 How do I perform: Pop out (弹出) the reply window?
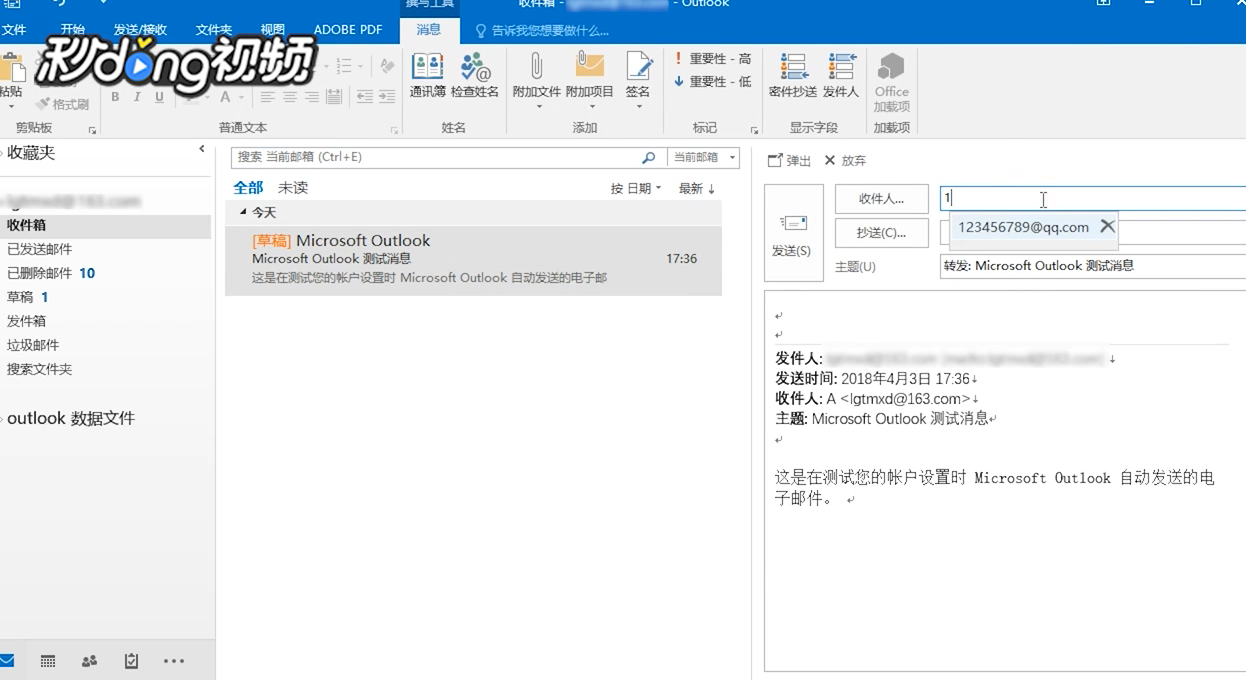point(789,160)
